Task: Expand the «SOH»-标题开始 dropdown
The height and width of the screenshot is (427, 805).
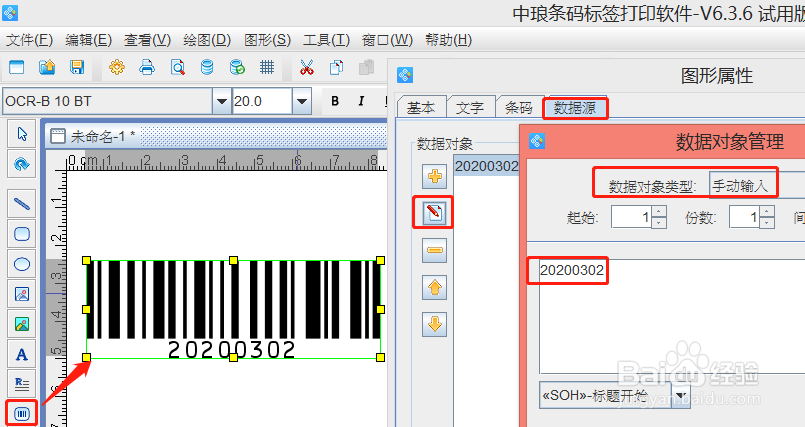Action: click(682, 395)
